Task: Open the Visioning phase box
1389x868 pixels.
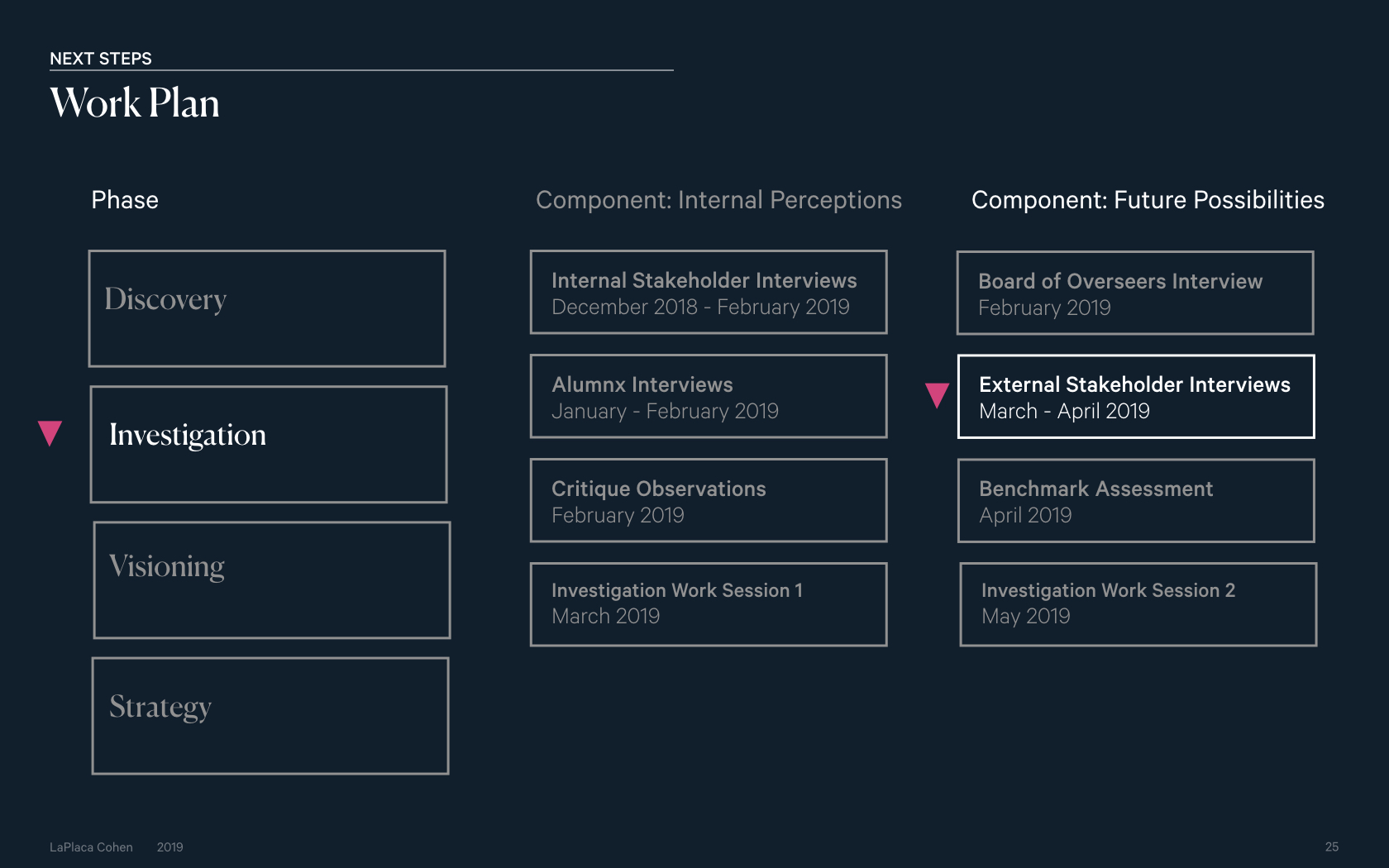Action: click(x=272, y=579)
